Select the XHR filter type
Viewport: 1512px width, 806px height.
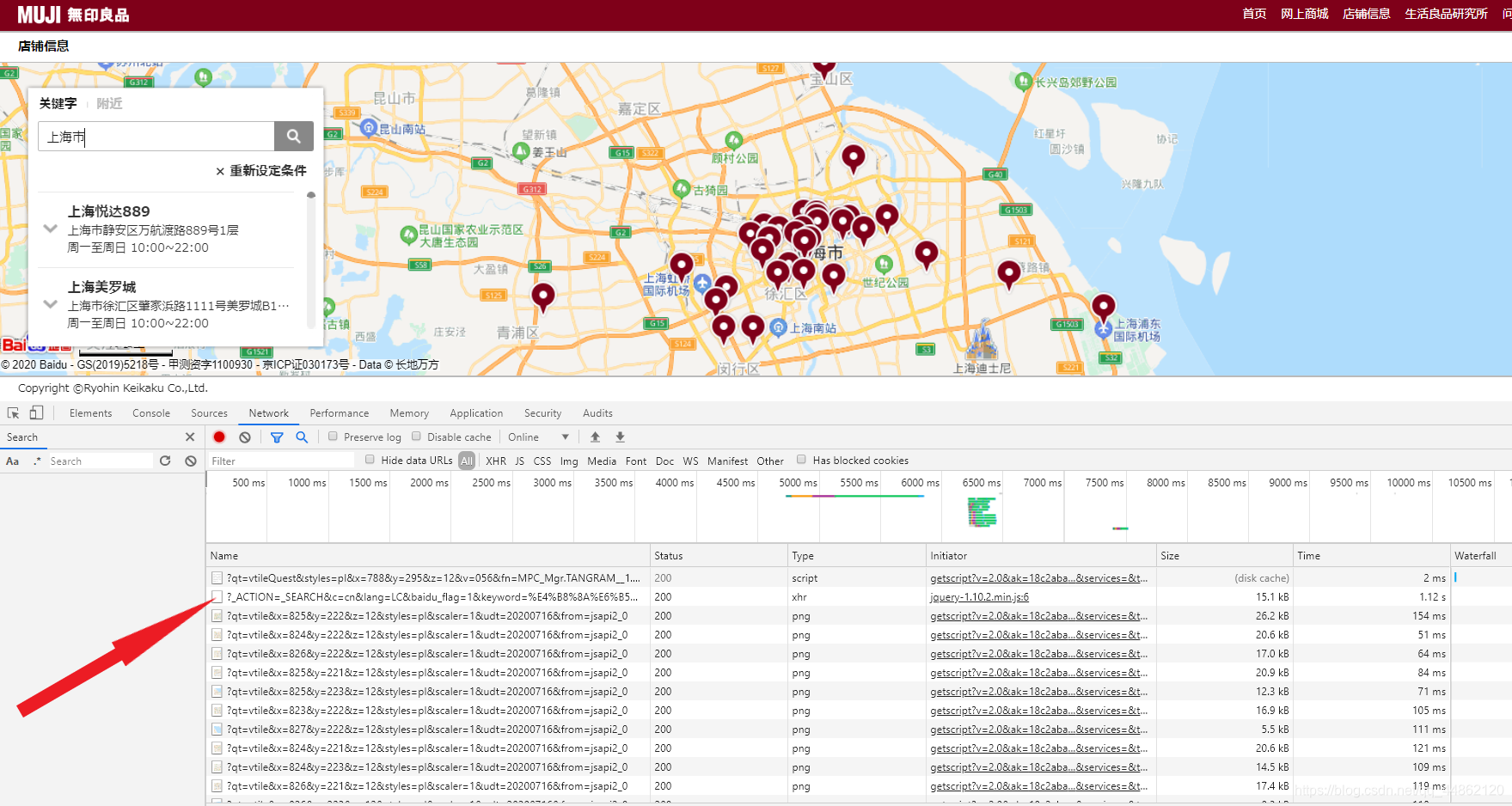496,461
